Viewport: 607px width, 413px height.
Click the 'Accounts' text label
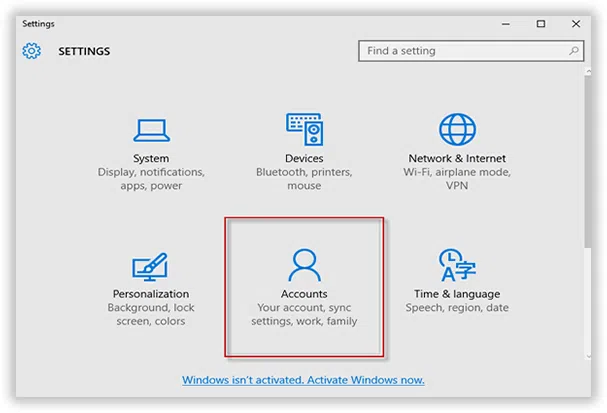click(304, 294)
